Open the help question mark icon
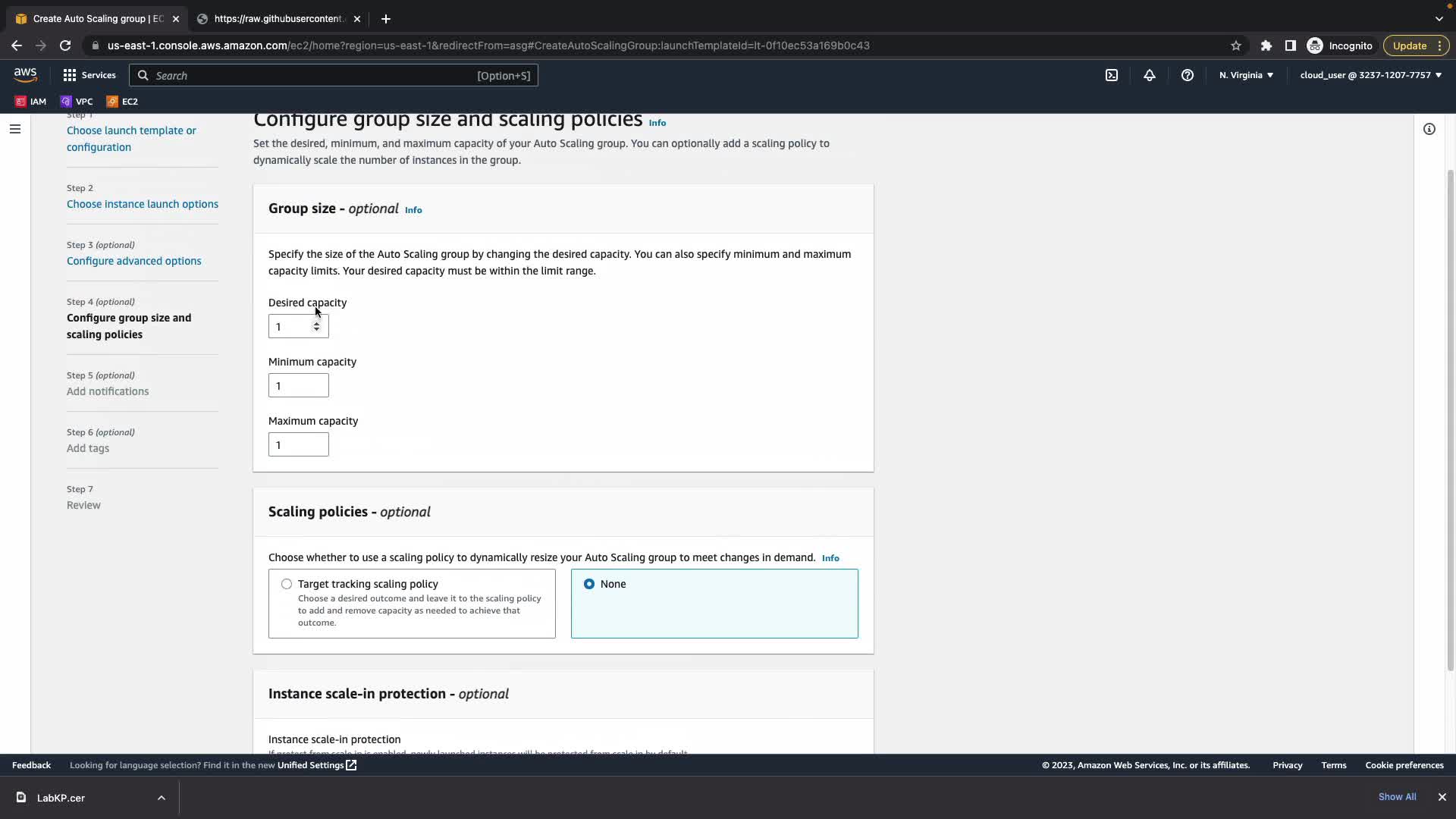Image resolution: width=1456 pixels, height=819 pixels. [1188, 75]
